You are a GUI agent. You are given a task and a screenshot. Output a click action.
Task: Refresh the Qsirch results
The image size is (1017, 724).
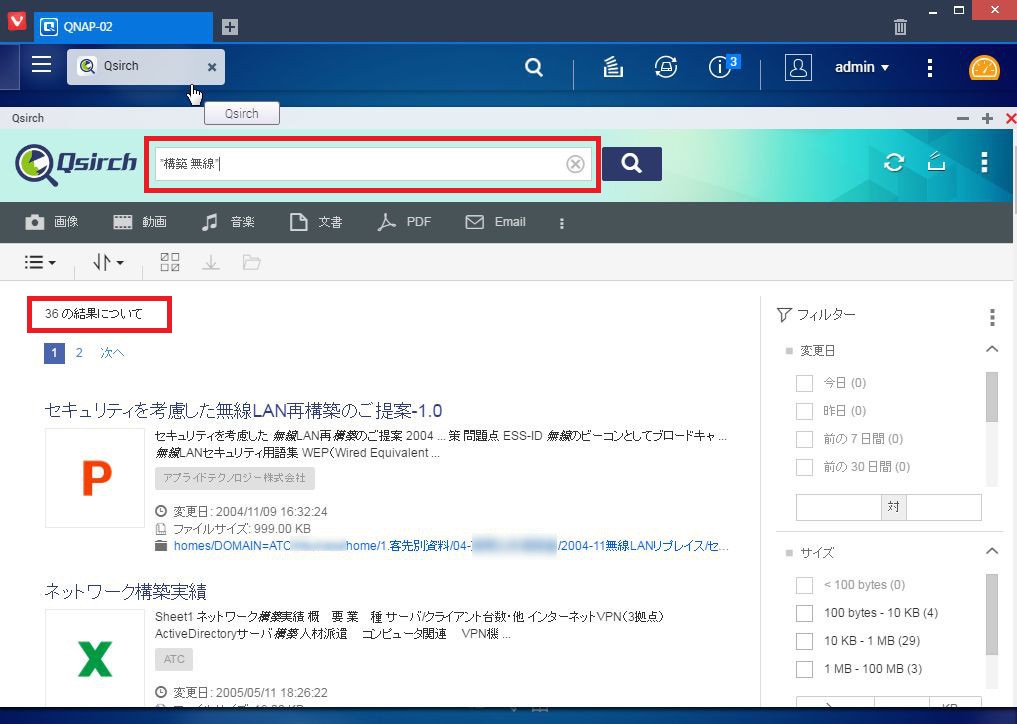click(x=894, y=162)
